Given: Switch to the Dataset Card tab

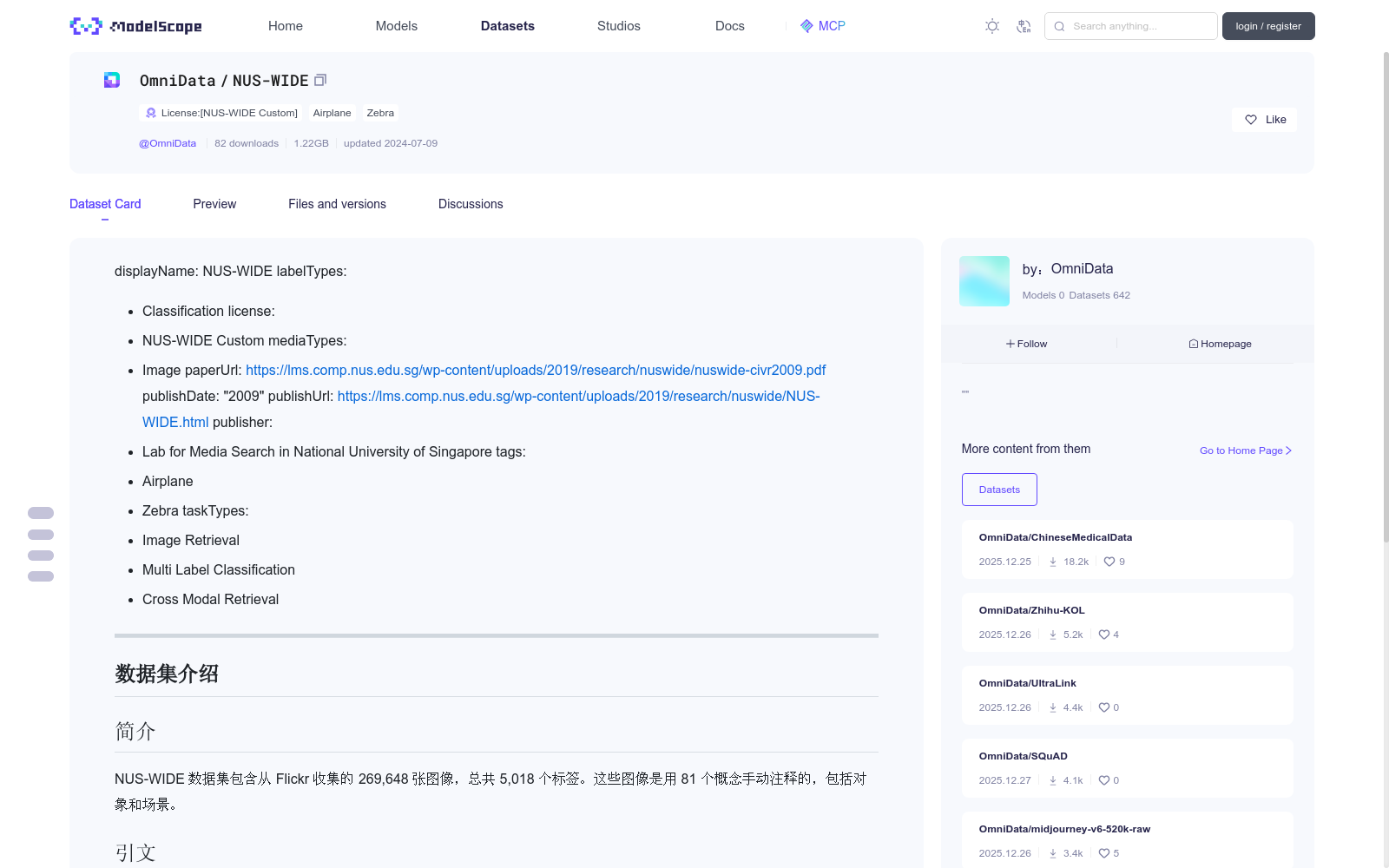Looking at the screenshot, I should [105, 204].
